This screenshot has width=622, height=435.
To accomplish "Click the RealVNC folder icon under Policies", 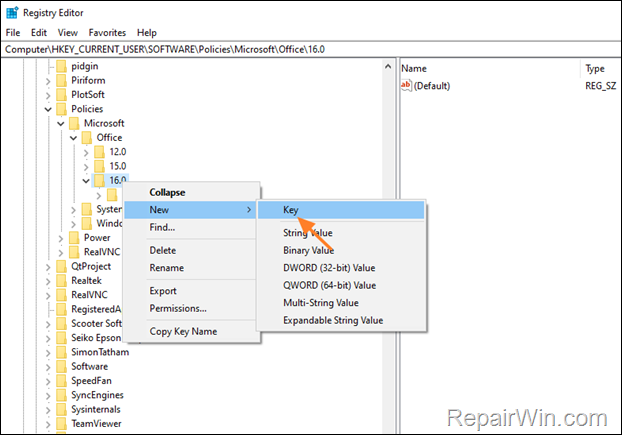I will click(x=74, y=252).
